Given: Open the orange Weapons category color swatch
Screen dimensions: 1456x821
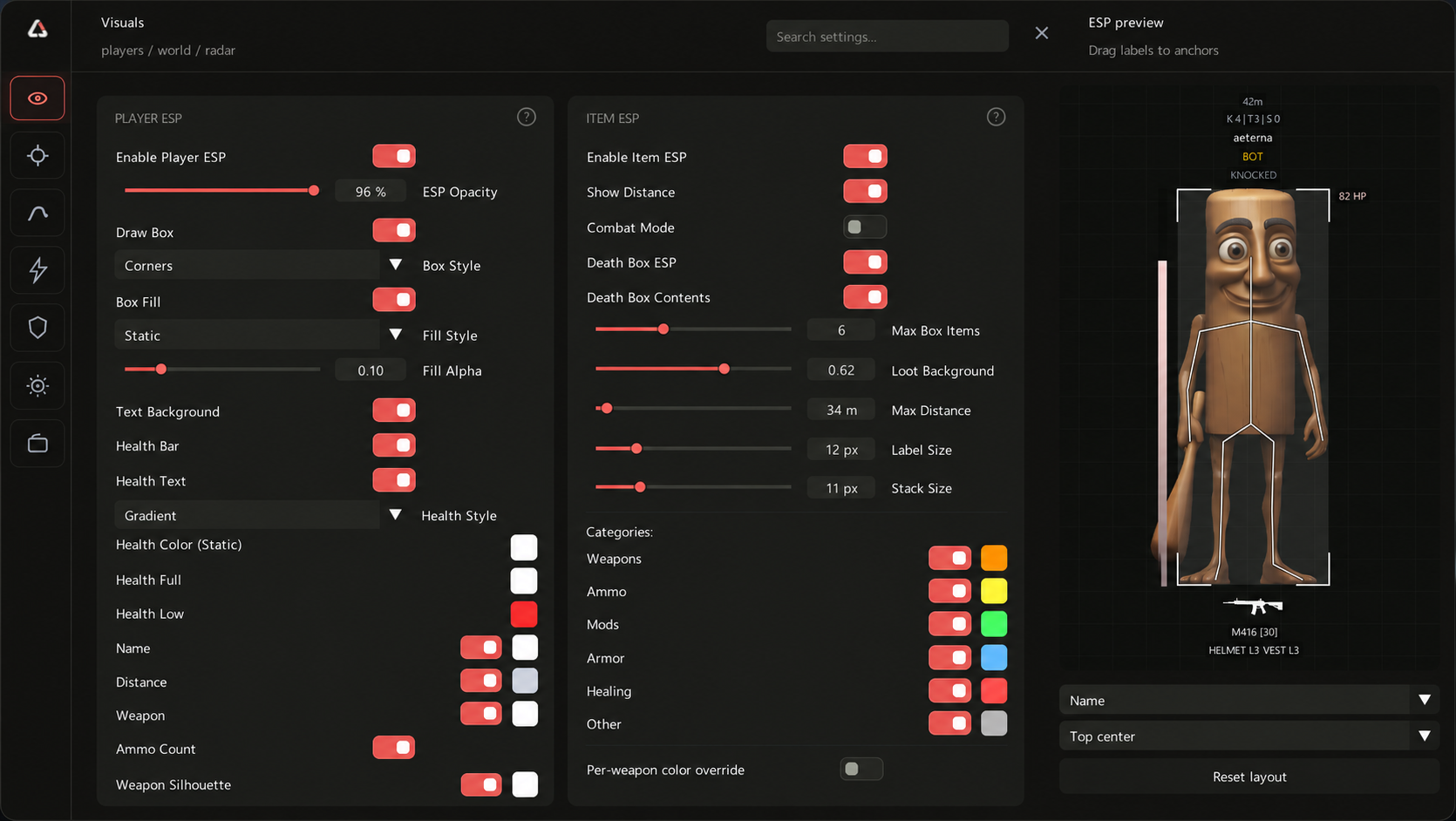Looking at the screenshot, I should point(994,558).
